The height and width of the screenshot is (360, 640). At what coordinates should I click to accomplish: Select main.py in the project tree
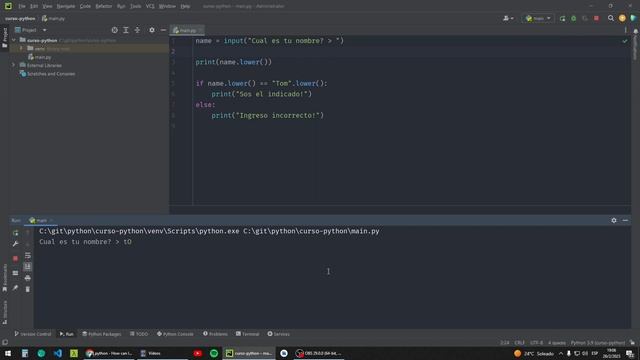[40, 57]
